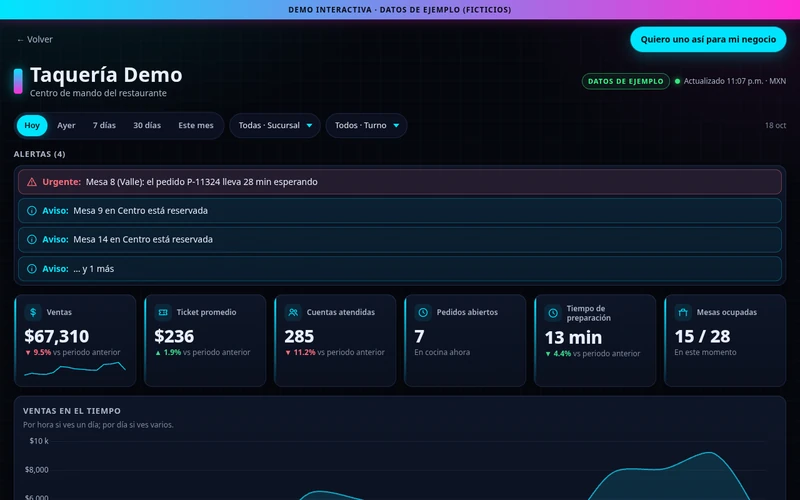This screenshot has height=500, width=800.
Task: Switch period filter to 7 días
Action: pyautogui.click(x=104, y=126)
